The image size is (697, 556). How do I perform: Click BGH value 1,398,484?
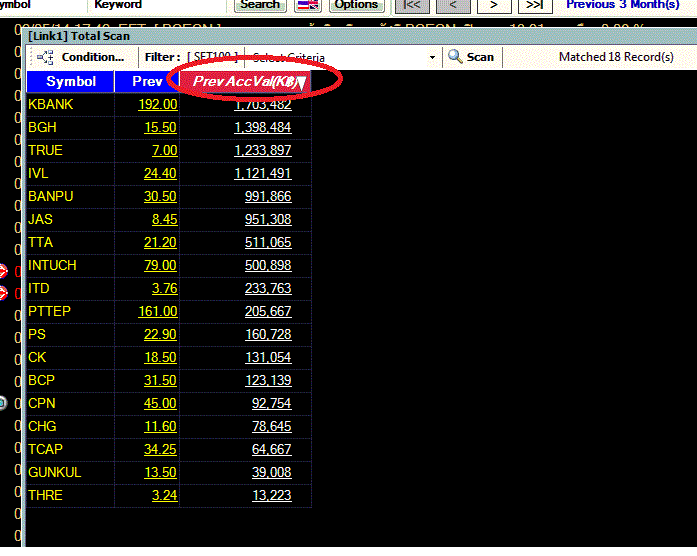point(263,128)
